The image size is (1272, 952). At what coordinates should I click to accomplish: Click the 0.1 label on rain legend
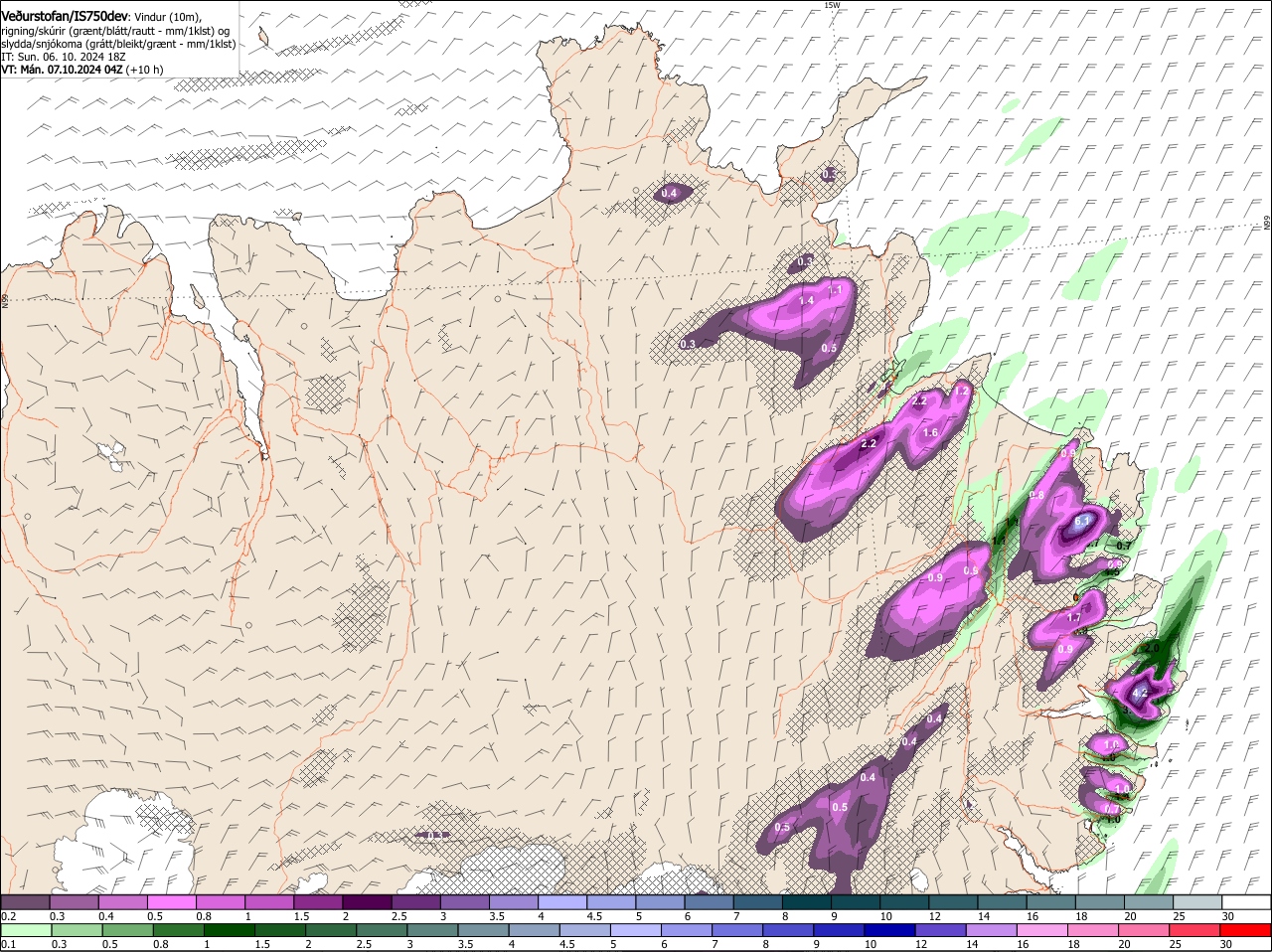(8, 944)
